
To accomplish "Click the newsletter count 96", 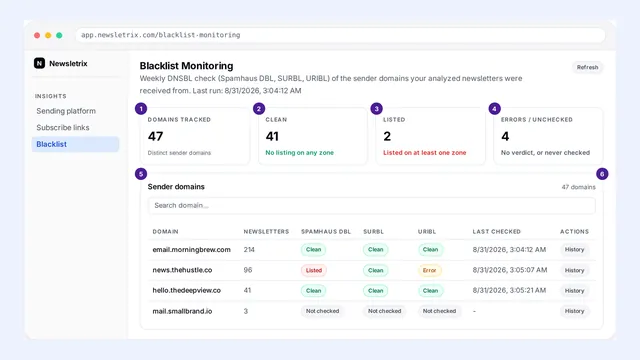I will pos(248,270).
